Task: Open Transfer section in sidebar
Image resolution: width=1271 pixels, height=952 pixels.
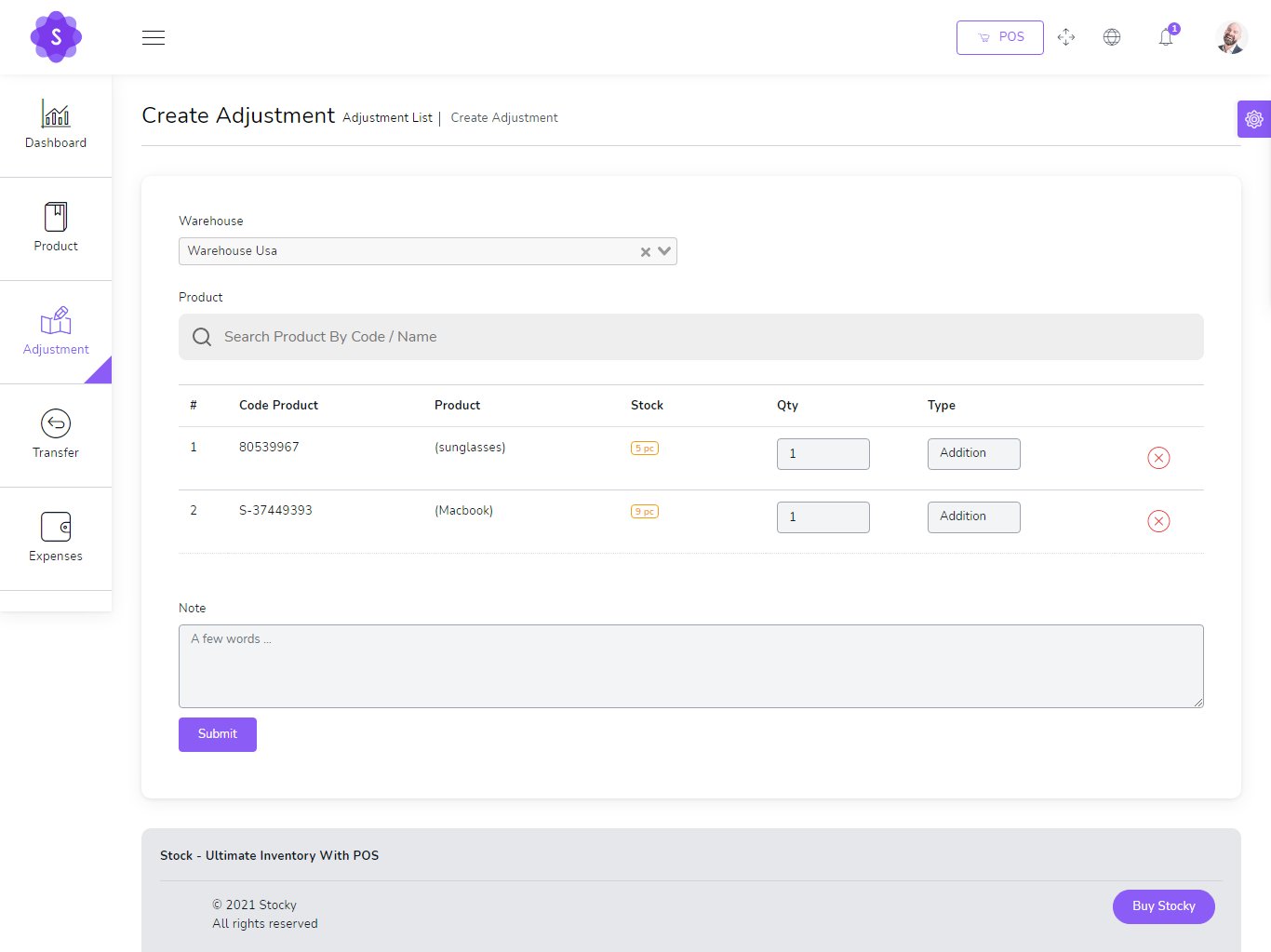Action: click(56, 435)
